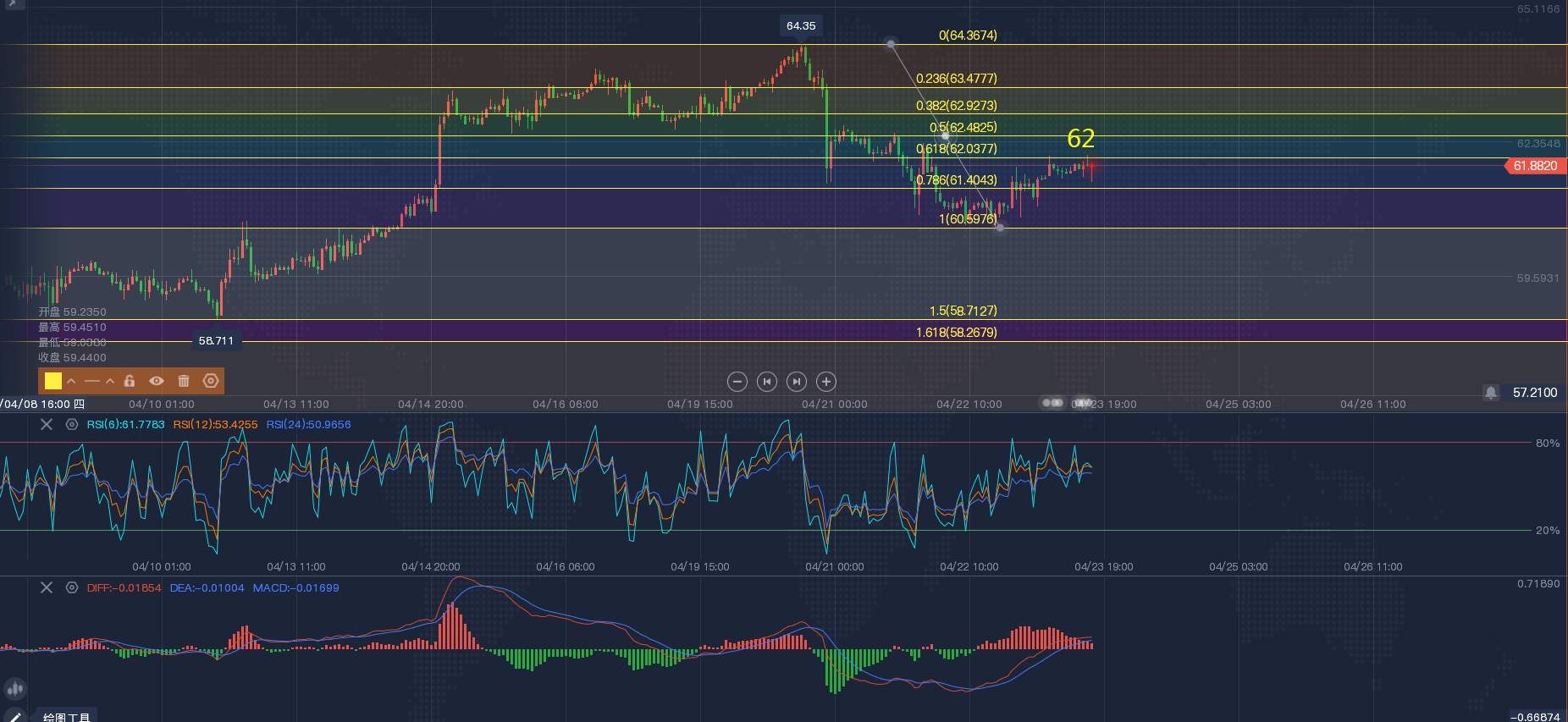1568x722 pixels.
Task: Click the 65.1166 price axis label
Action: [x=1538, y=9]
